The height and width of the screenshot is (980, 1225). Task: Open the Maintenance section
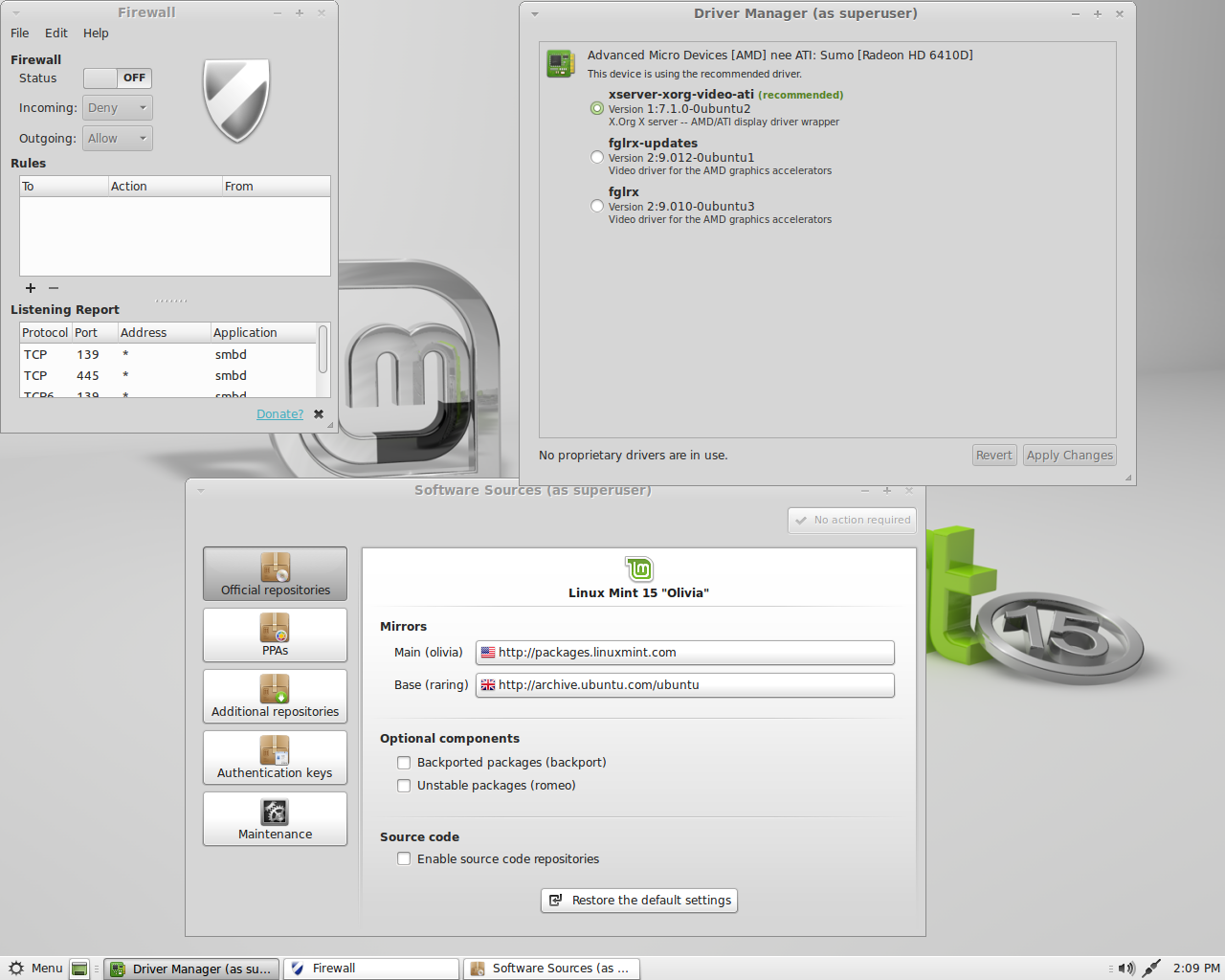(x=275, y=818)
